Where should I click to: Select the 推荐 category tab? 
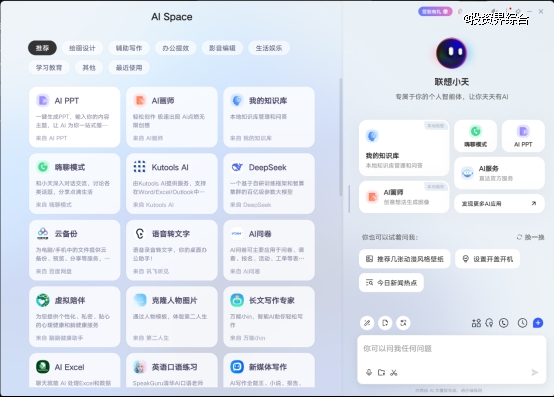pyautogui.click(x=42, y=48)
